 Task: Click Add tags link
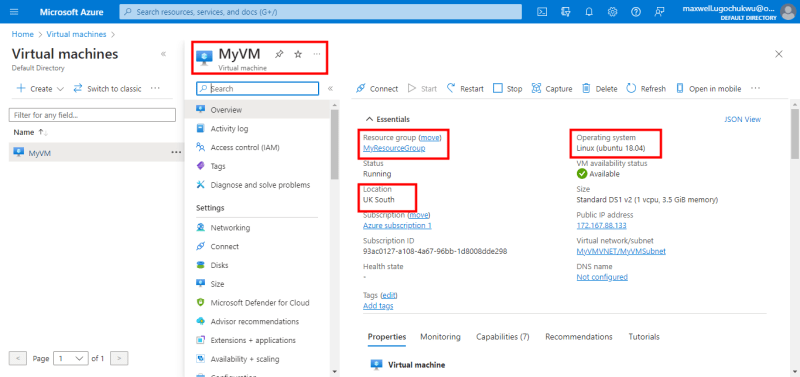point(378,306)
